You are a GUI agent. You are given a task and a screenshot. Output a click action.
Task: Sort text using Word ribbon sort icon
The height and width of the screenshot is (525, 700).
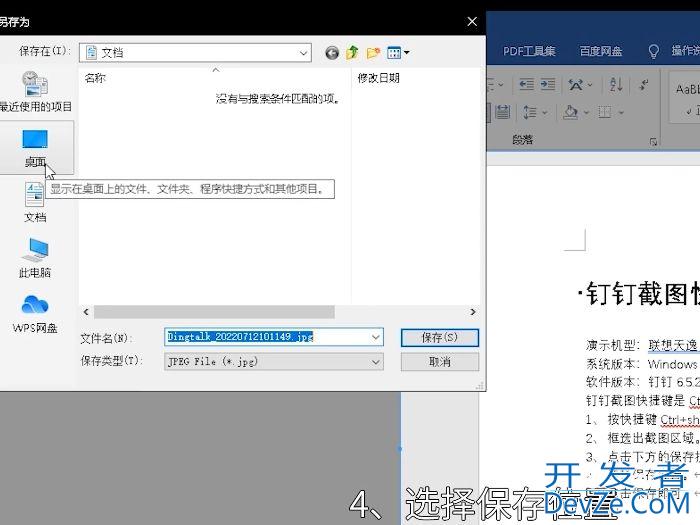(x=616, y=84)
